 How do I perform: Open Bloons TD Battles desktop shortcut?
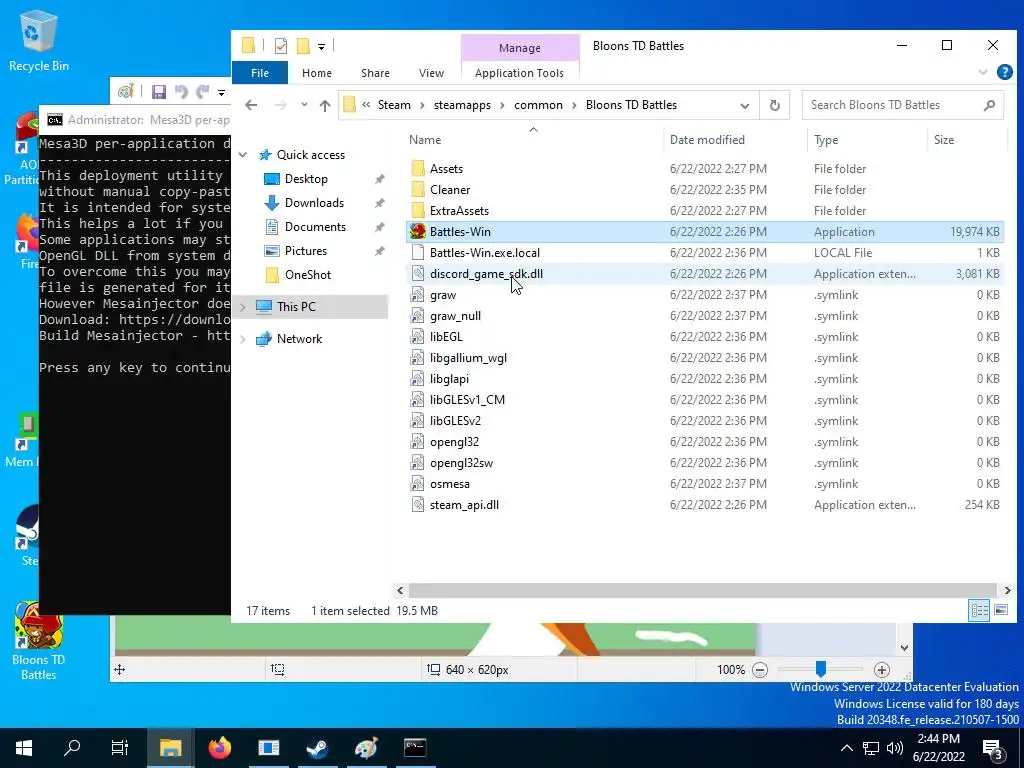38,641
